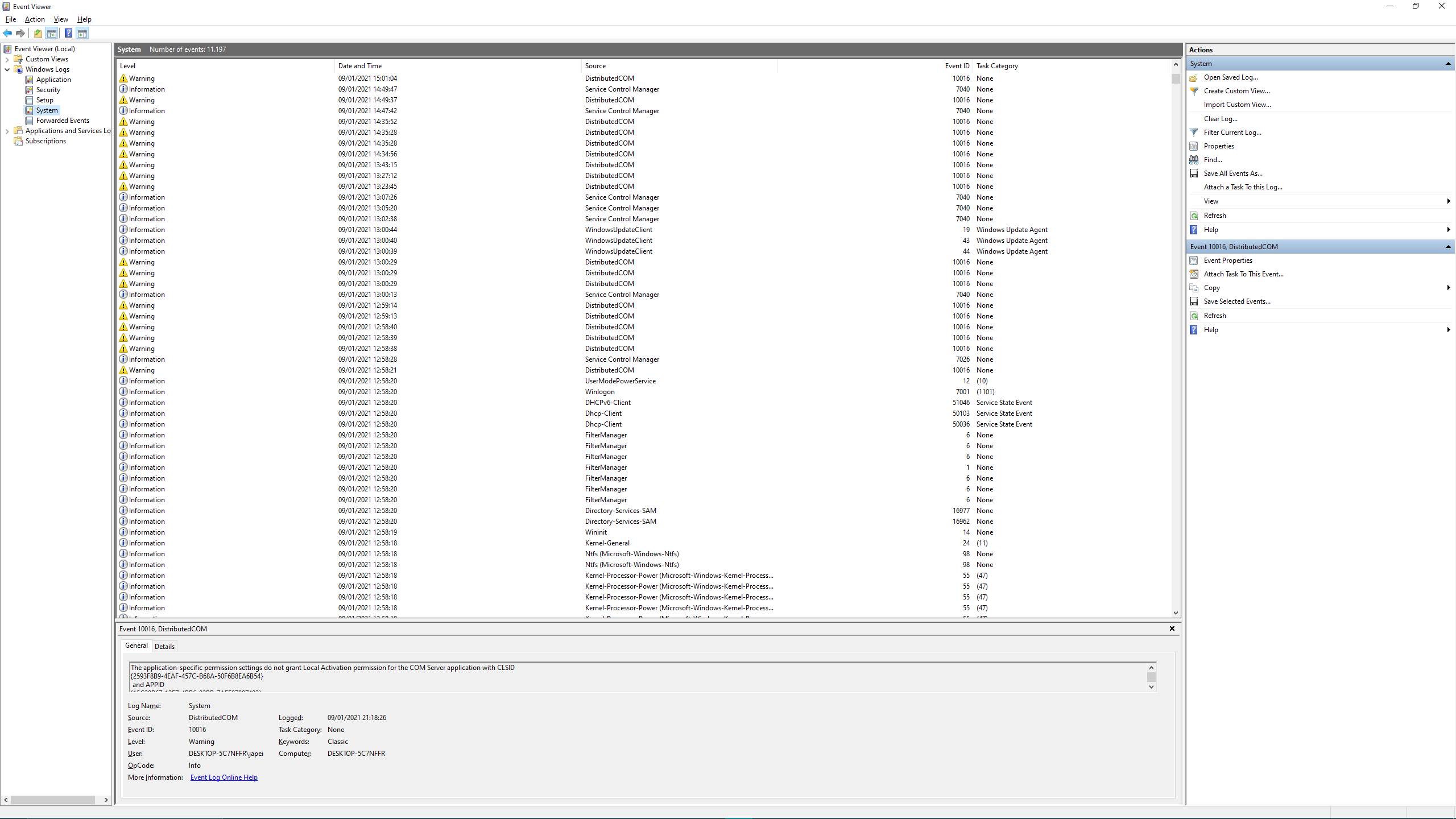This screenshot has height=819, width=1456.
Task: Click the blue Help toolbar icon
Action: pos(68,33)
